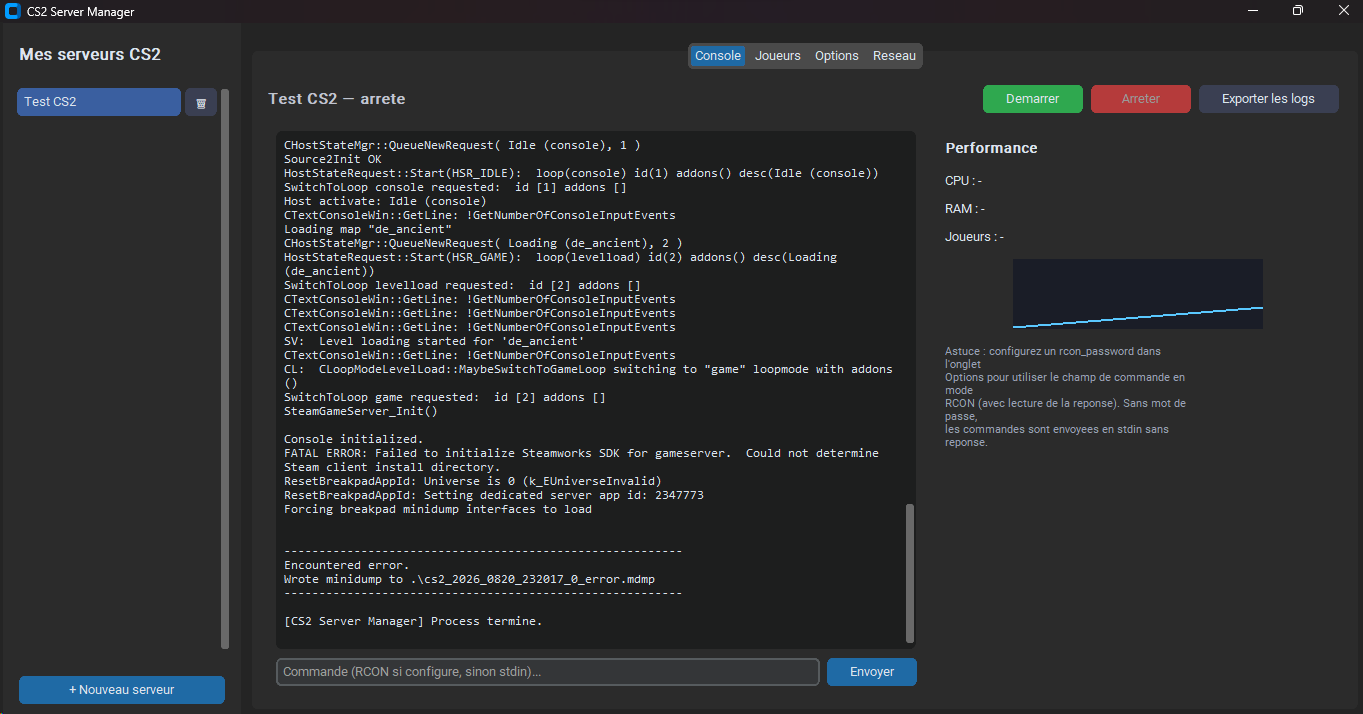
Task: Open the Joueurs tab
Action: pyautogui.click(x=778, y=56)
